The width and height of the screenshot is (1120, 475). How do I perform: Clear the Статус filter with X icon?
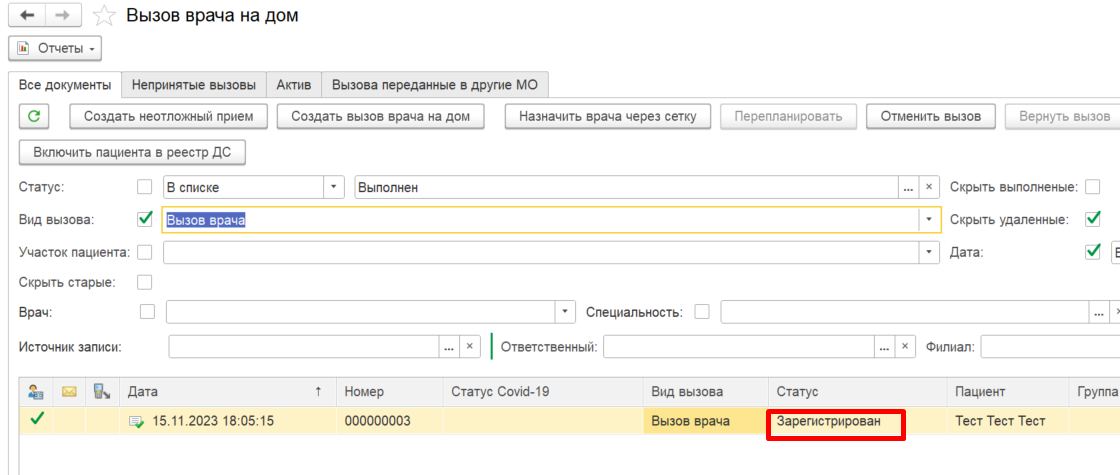[x=928, y=187]
